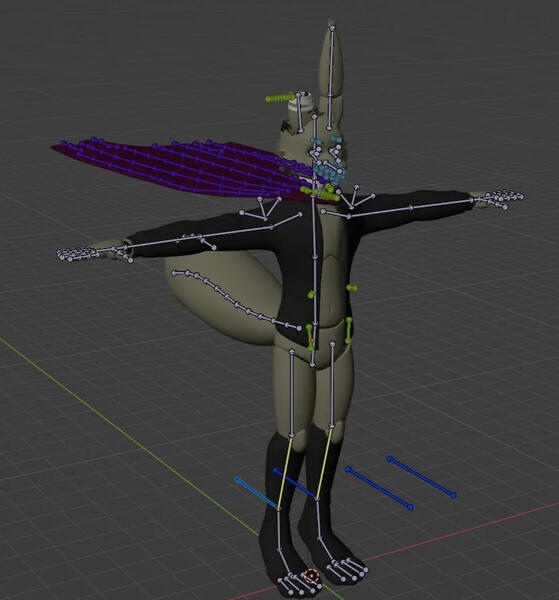Select a purple hair strand bone
The image size is (559, 600).
coord(184,168)
